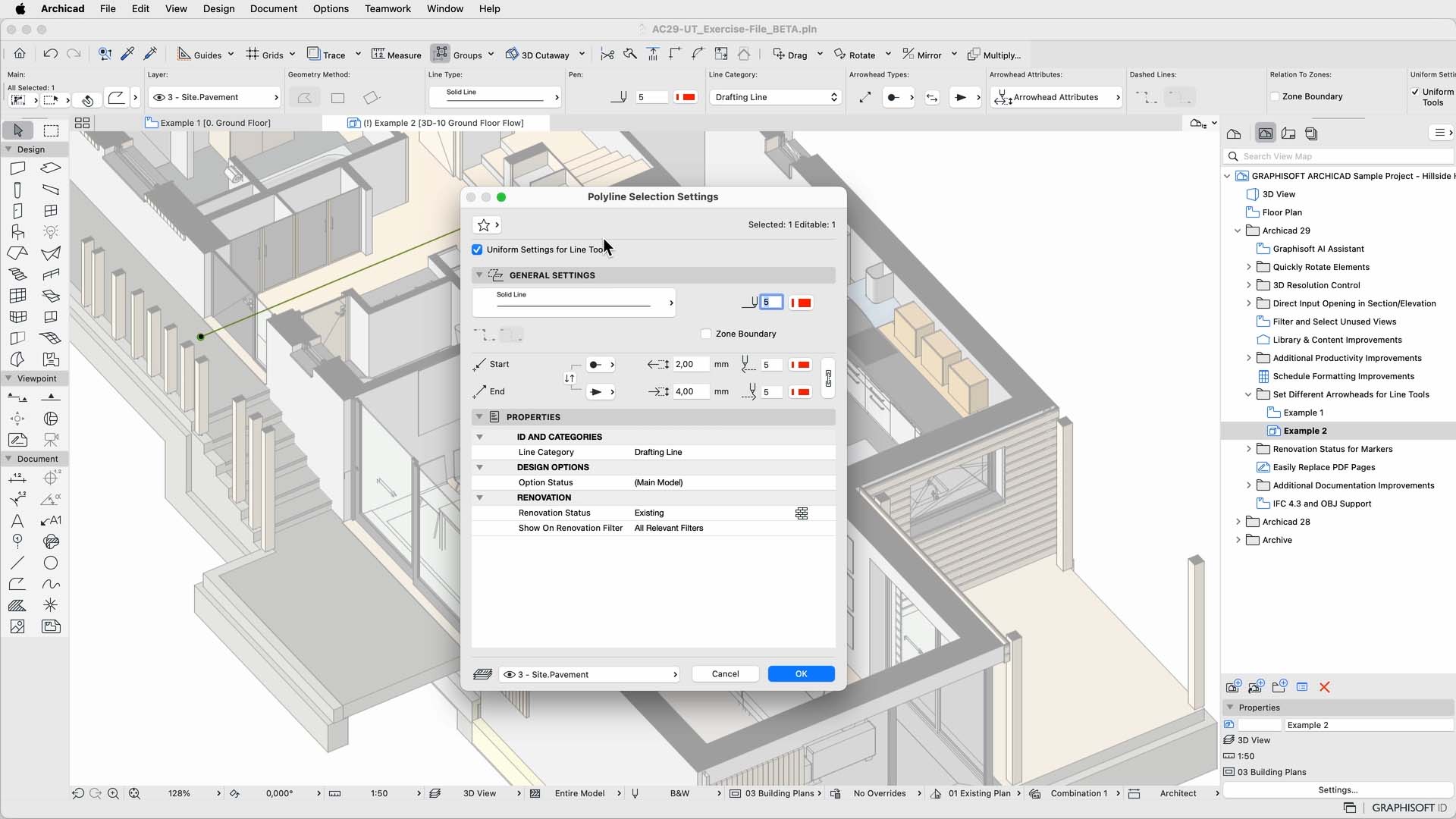Open the Teamwork menu
1456x819 pixels.
(387, 8)
